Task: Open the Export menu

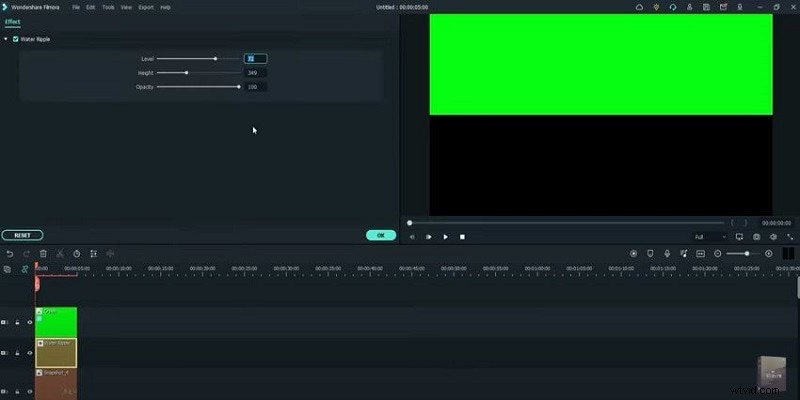Action: (146, 7)
